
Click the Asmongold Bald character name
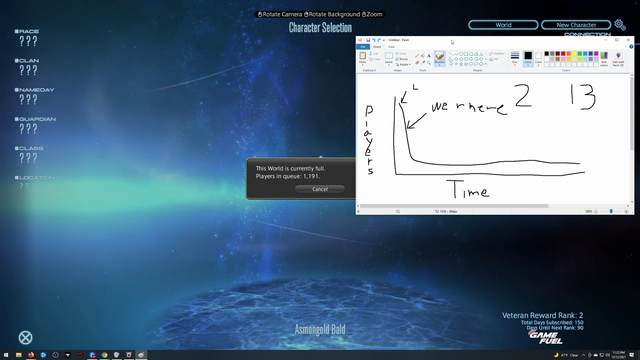320,329
